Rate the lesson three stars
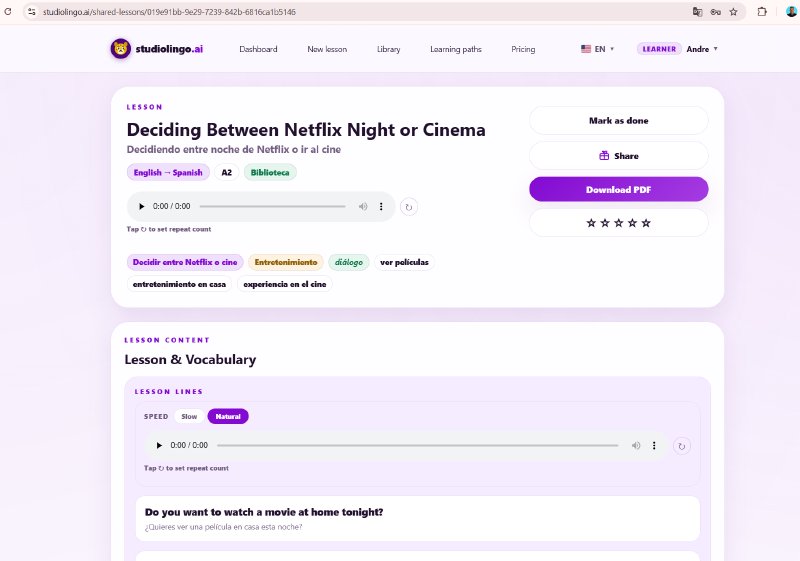 tap(618, 223)
